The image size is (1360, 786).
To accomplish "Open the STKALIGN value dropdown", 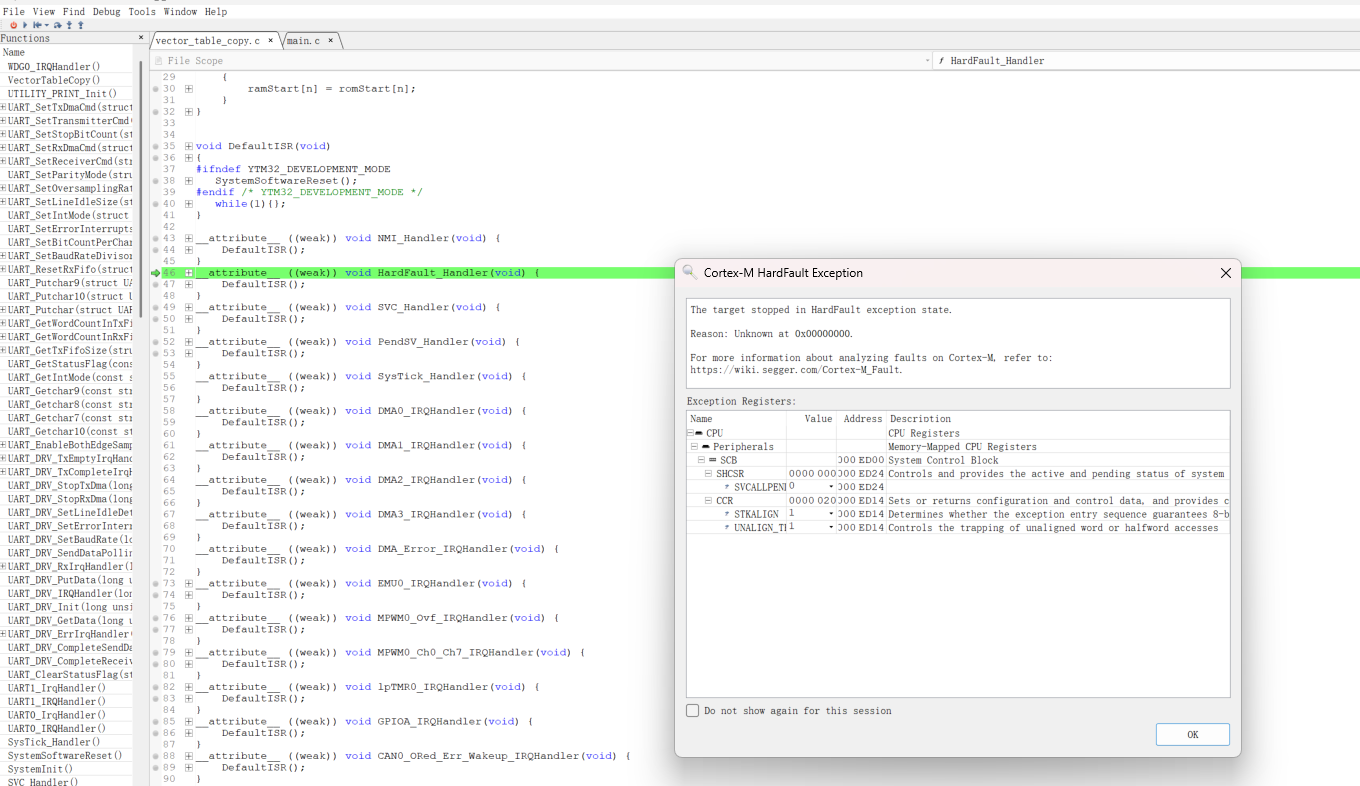I will [831, 514].
